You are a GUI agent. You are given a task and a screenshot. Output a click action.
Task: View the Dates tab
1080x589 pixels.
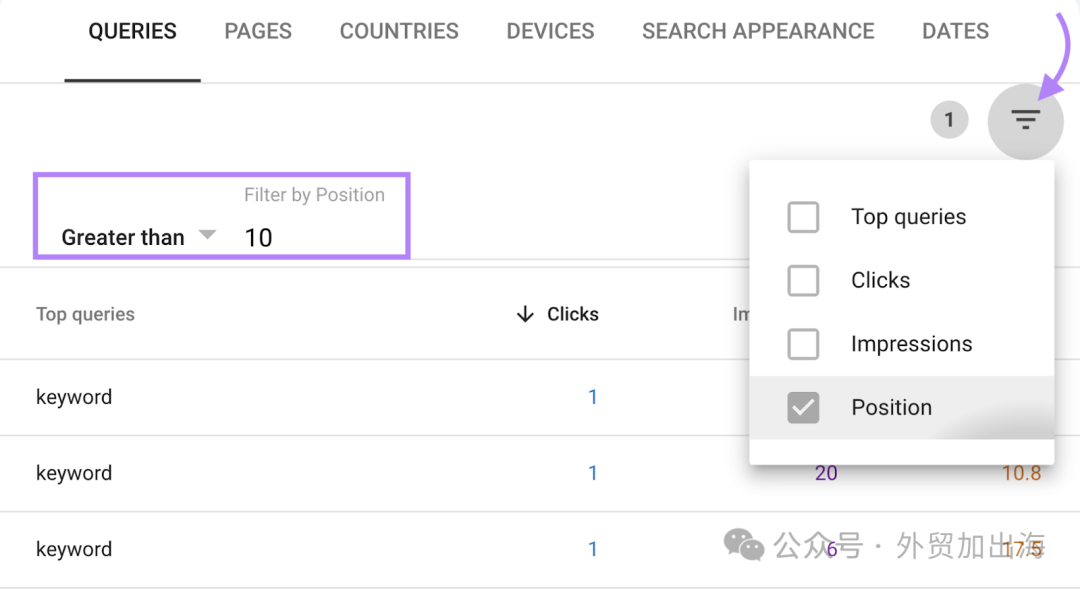pos(955,31)
